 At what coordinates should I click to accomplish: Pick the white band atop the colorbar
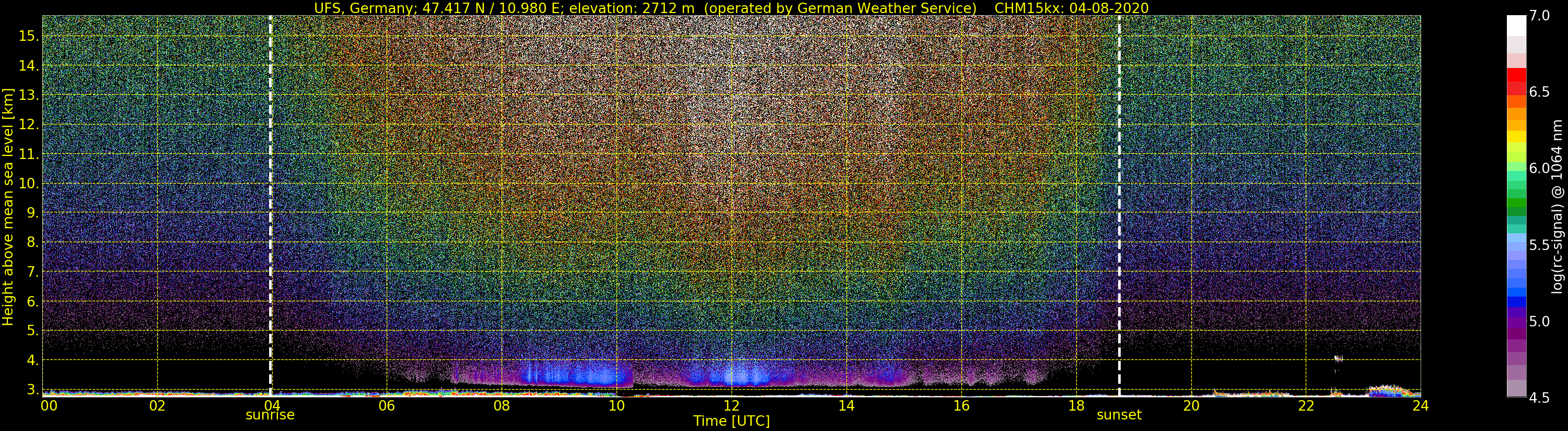click(1516, 26)
